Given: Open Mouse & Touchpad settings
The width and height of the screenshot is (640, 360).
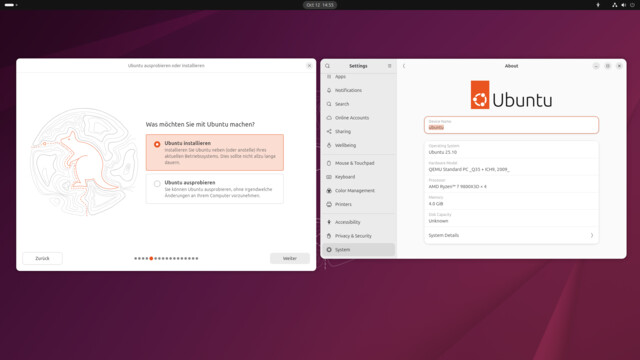Looking at the screenshot, I should pos(358,163).
